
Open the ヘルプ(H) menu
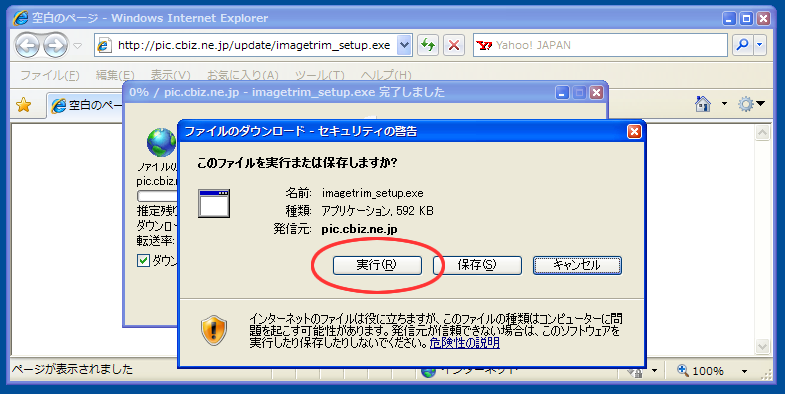pos(386,75)
